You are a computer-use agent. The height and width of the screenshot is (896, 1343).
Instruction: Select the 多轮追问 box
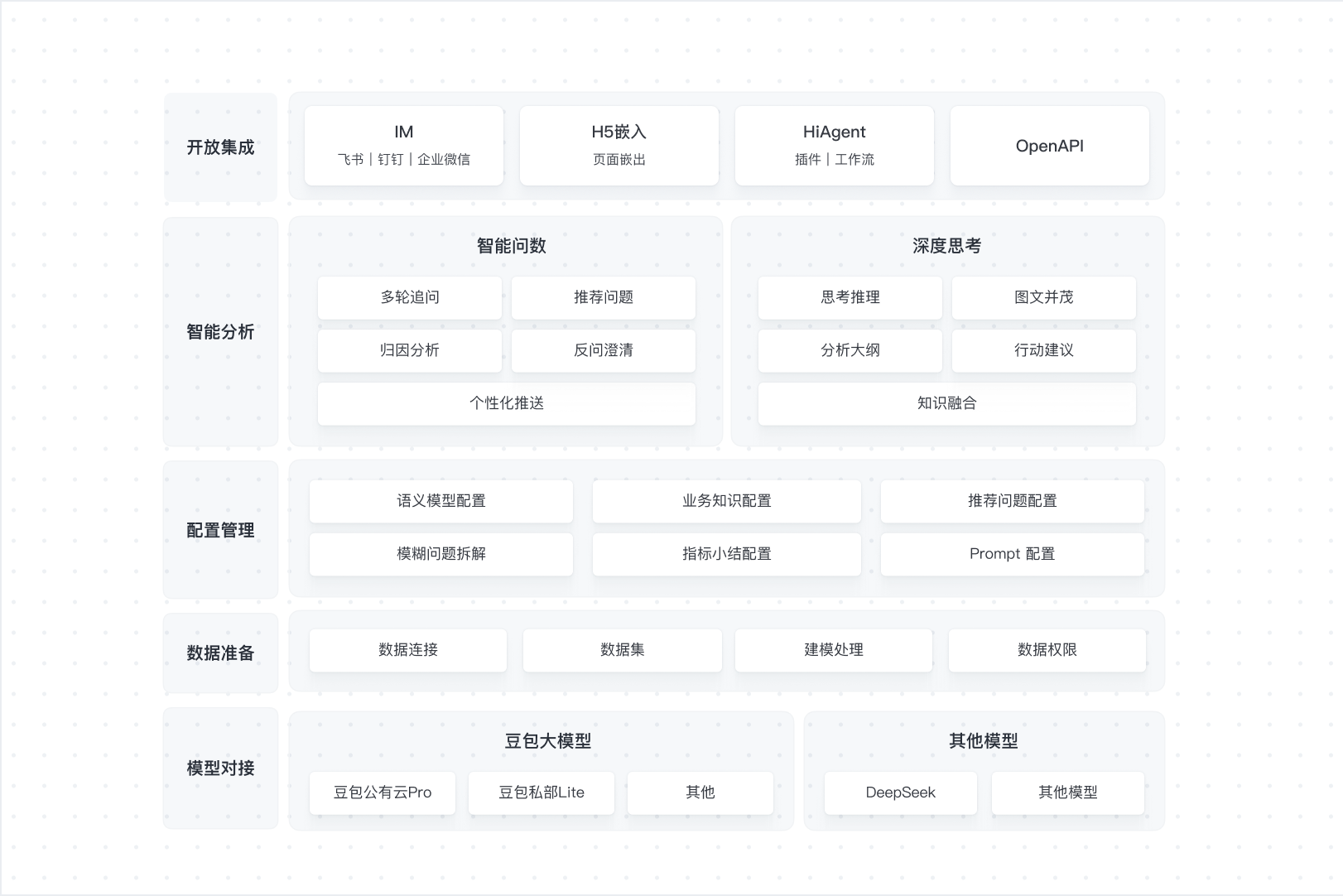pyautogui.click(x=410, y=297)
